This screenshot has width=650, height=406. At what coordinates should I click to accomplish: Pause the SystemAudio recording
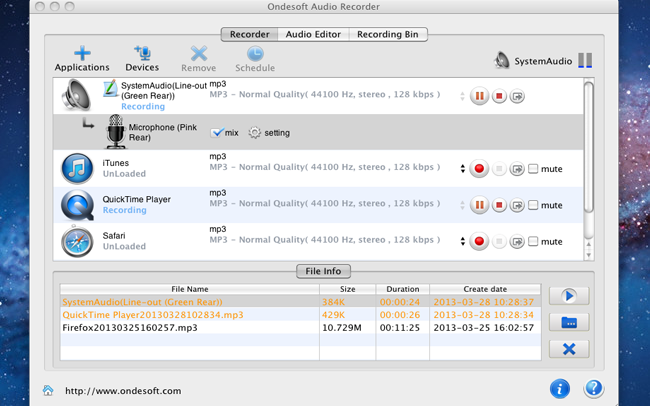point(478,97)
